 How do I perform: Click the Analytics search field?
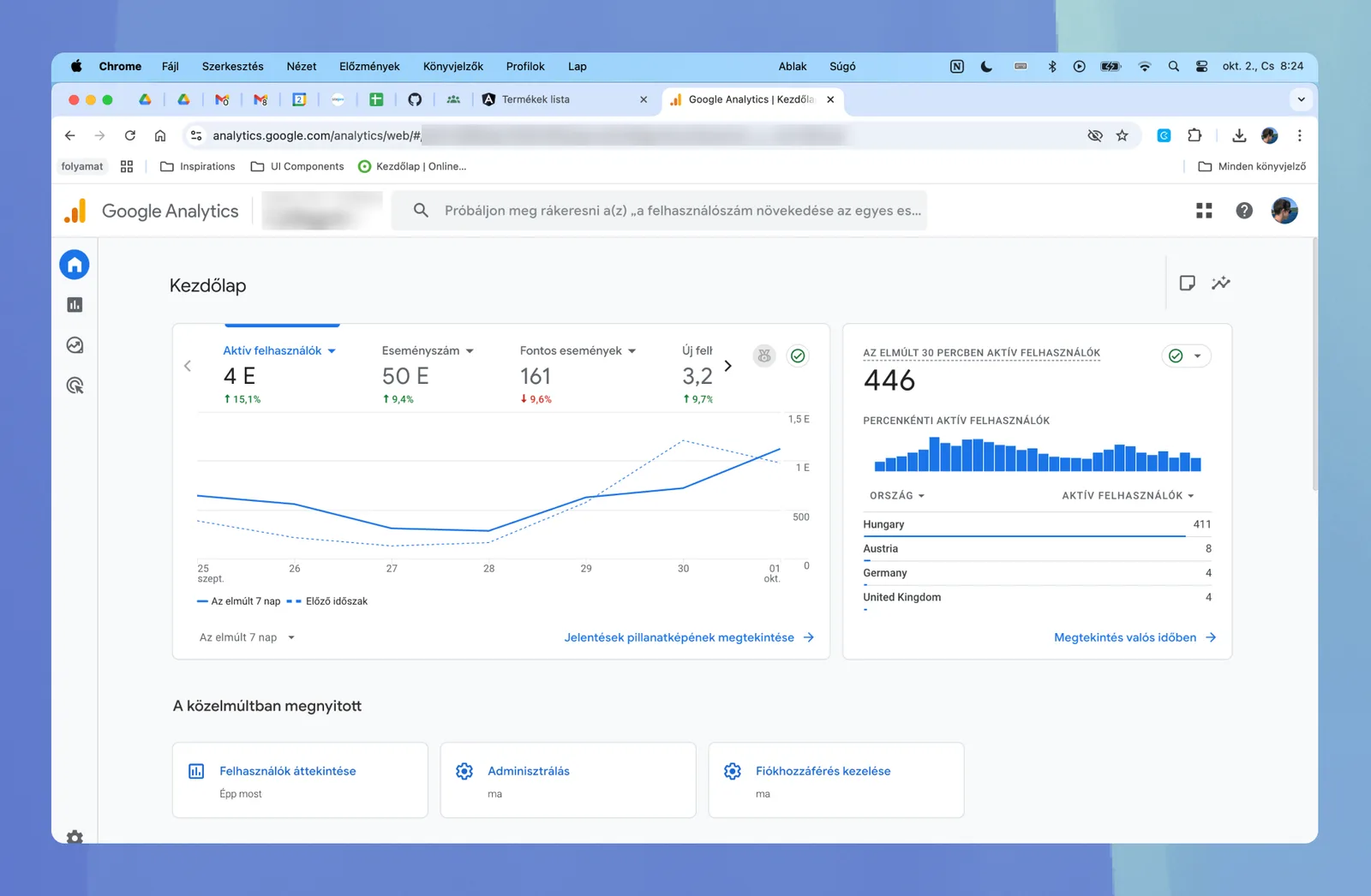pos(659,211)
